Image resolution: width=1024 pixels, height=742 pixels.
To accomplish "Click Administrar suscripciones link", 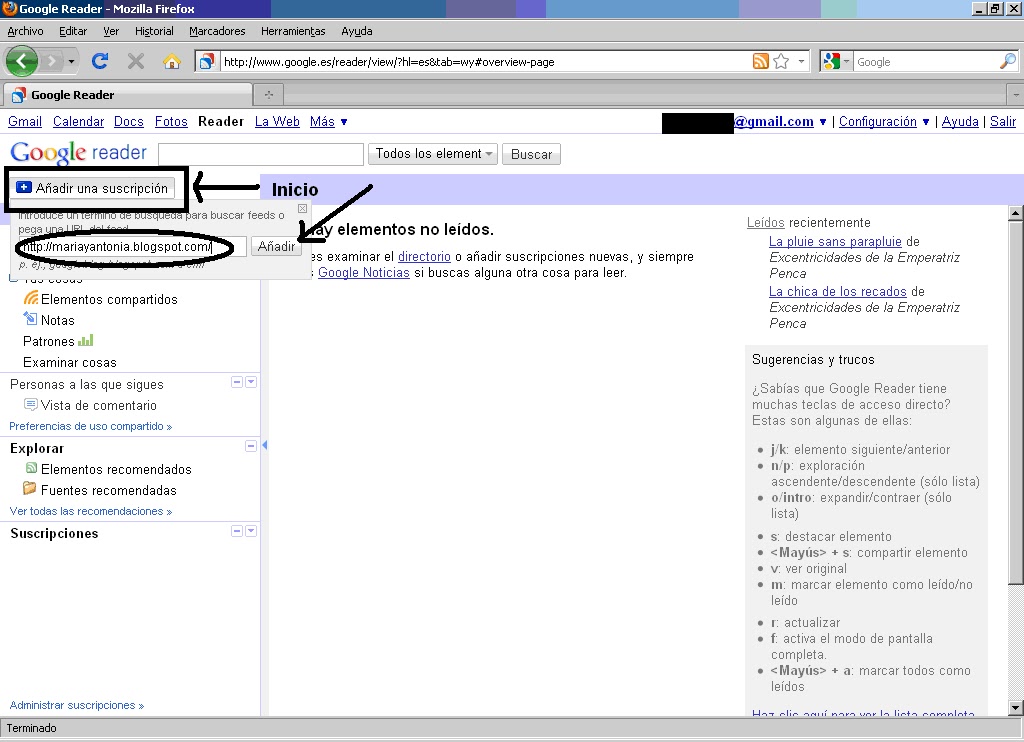I will point(76,705).
